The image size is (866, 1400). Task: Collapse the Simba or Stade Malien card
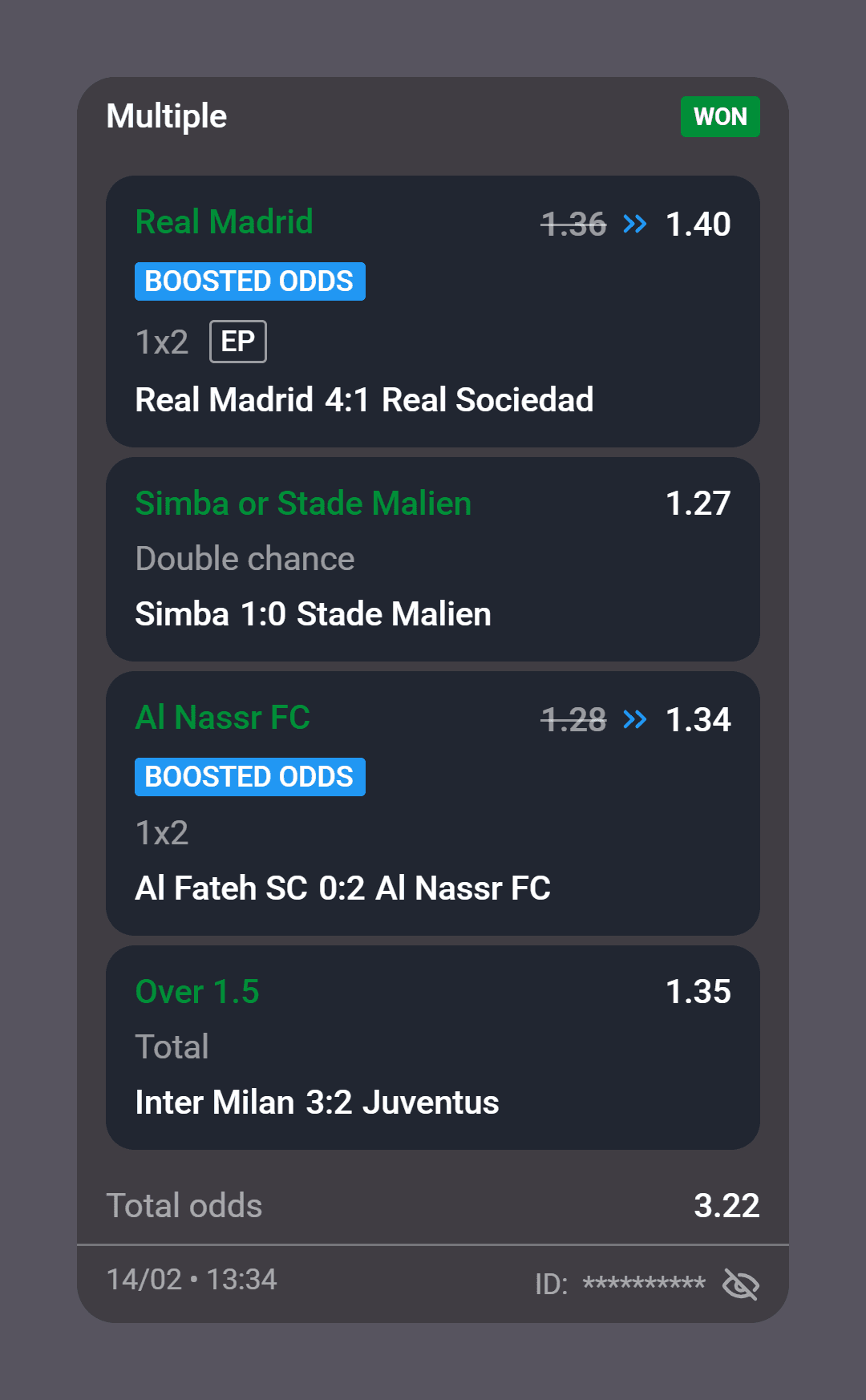[433, 559]
